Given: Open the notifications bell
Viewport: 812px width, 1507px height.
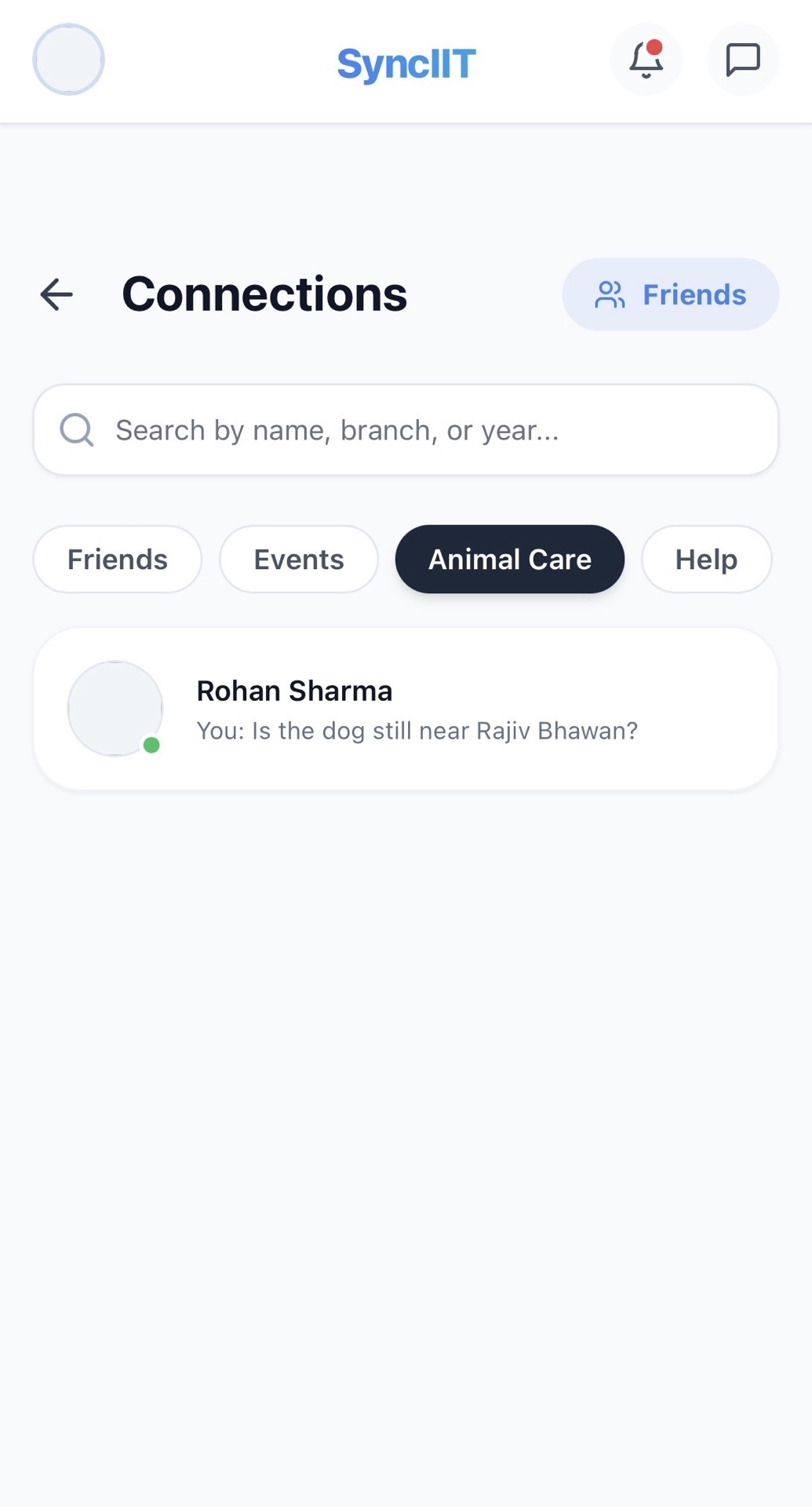Looking at the screenshot, I should 646,60.
